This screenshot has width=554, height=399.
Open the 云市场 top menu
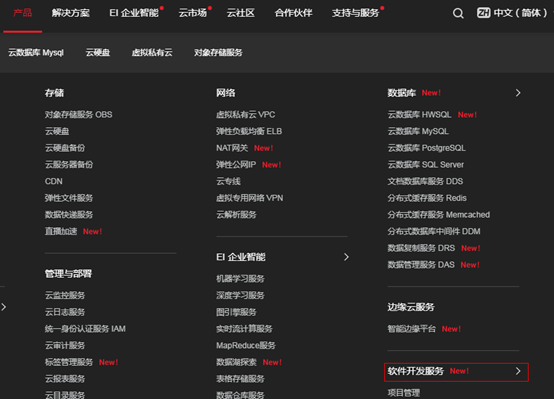pyautogui.click(x=193, y=13)
